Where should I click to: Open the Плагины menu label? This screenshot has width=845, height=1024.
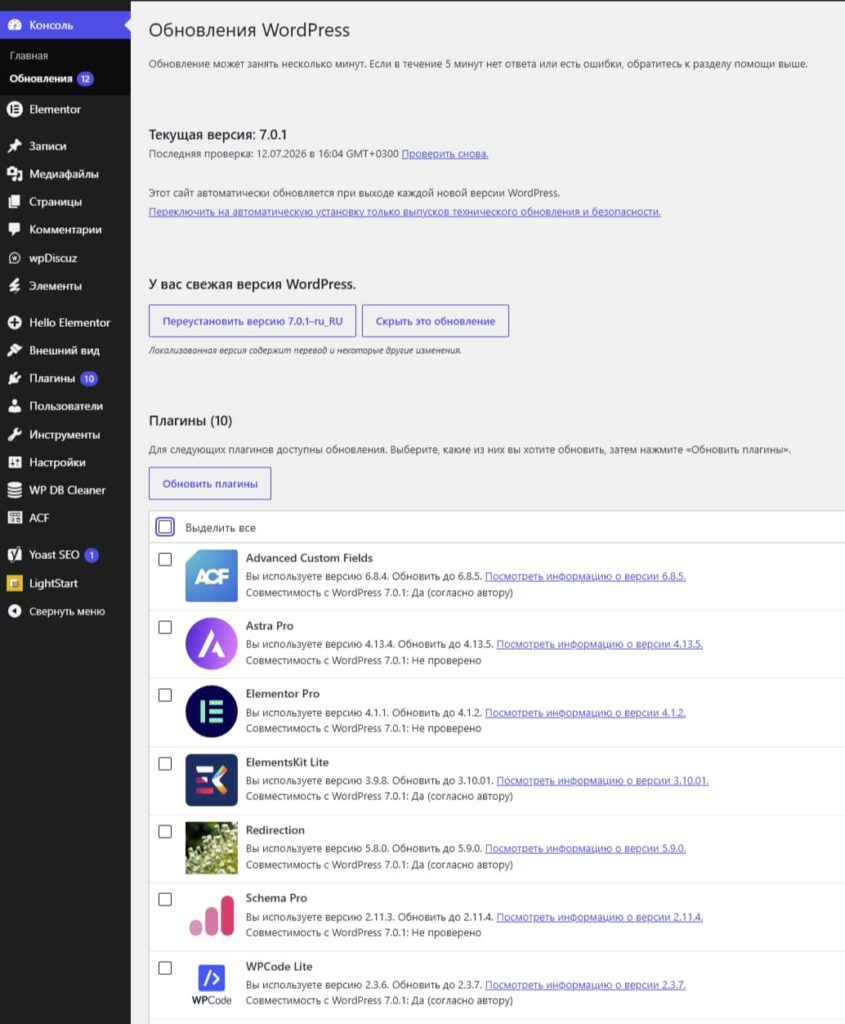click(x=52, y=378)
